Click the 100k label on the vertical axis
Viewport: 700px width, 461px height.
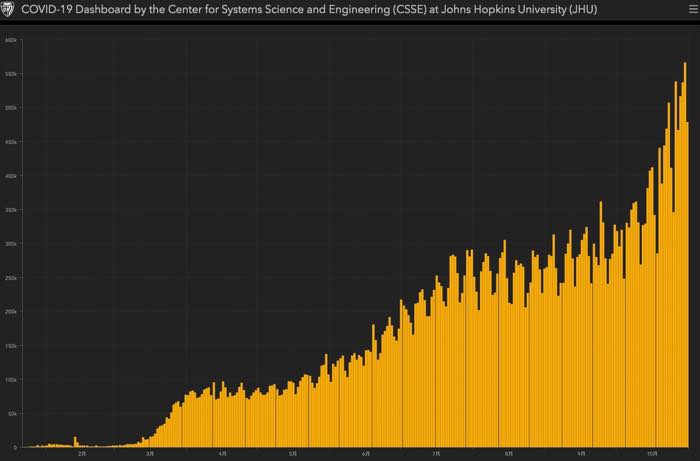[x=11, y=380]
